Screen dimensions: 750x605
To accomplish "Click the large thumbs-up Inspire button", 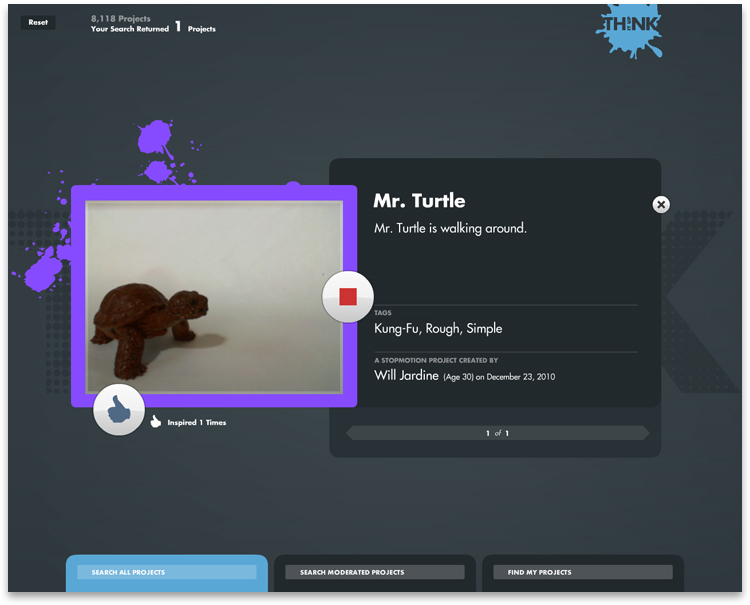I will pyautogui.click(x=119, y=409).
